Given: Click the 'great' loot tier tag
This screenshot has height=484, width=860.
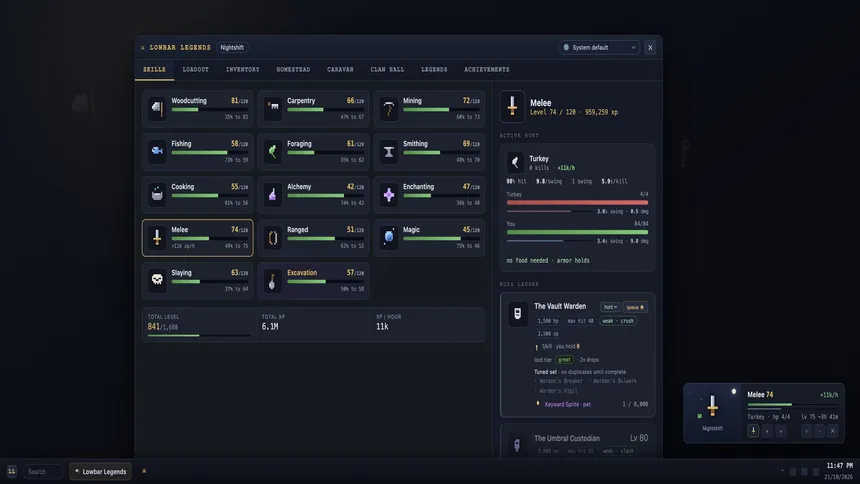Looking at the screenshot, I should click(x=564, y=360).
